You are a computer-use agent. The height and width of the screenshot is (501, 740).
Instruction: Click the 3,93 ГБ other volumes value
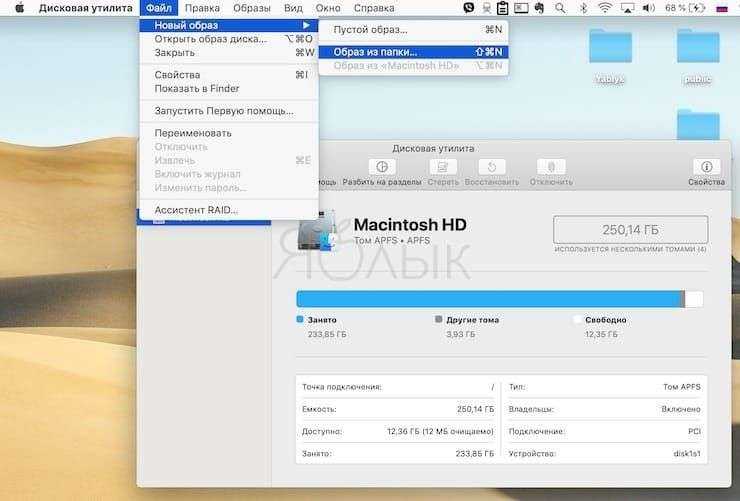(460, 334)
